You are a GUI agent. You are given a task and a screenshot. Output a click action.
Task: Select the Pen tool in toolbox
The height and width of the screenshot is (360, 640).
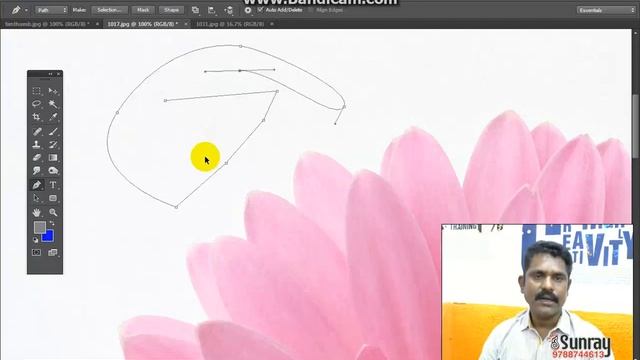[36, 185]
